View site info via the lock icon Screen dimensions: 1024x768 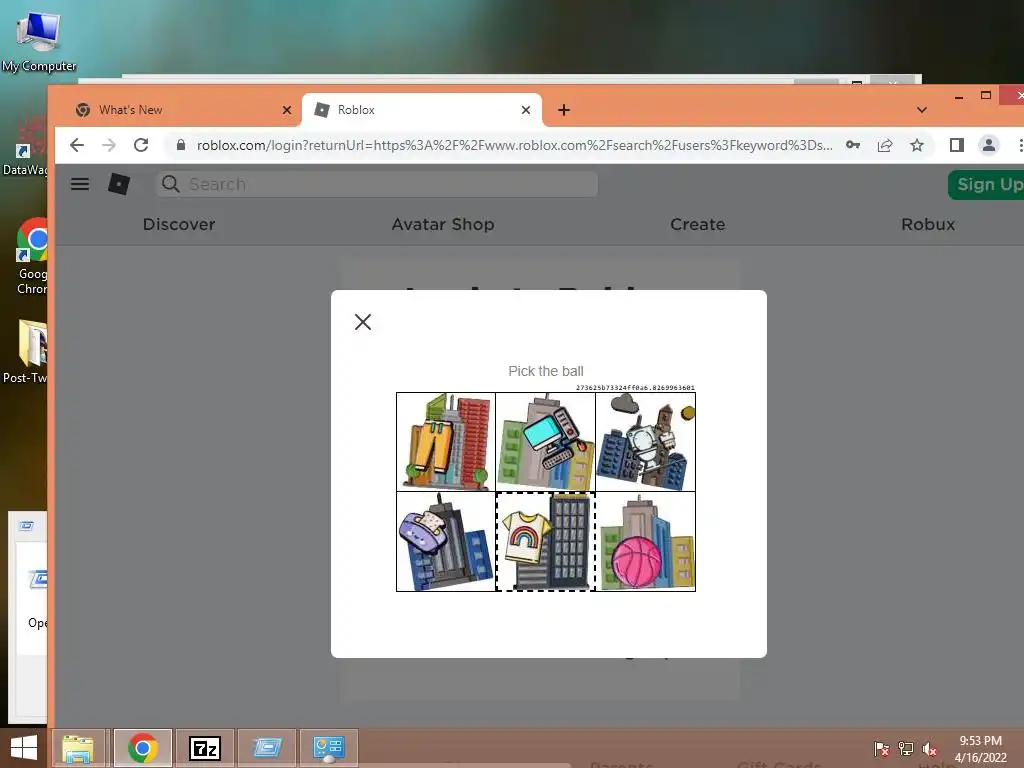(x=181, y=145)
